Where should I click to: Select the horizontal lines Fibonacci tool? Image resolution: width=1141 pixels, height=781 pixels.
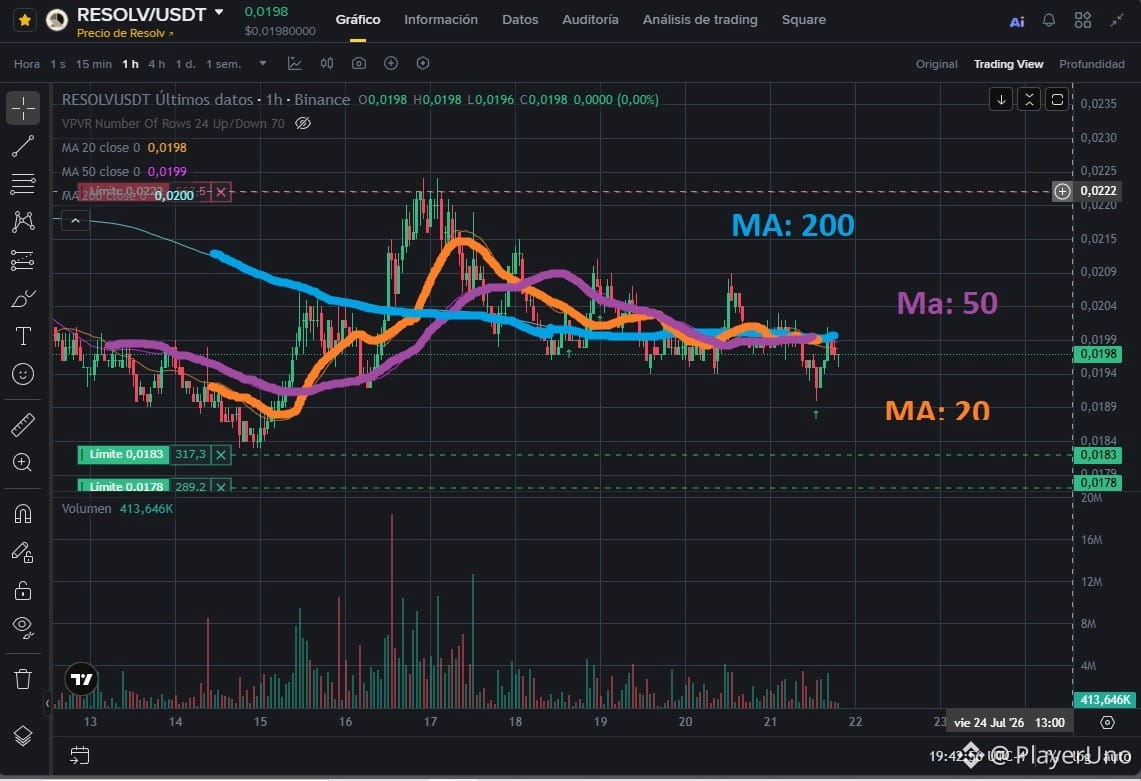coord(23,183)
